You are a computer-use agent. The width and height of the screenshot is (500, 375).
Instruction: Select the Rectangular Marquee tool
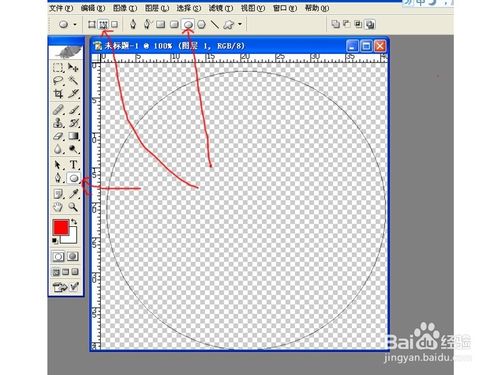pos(58,68)
